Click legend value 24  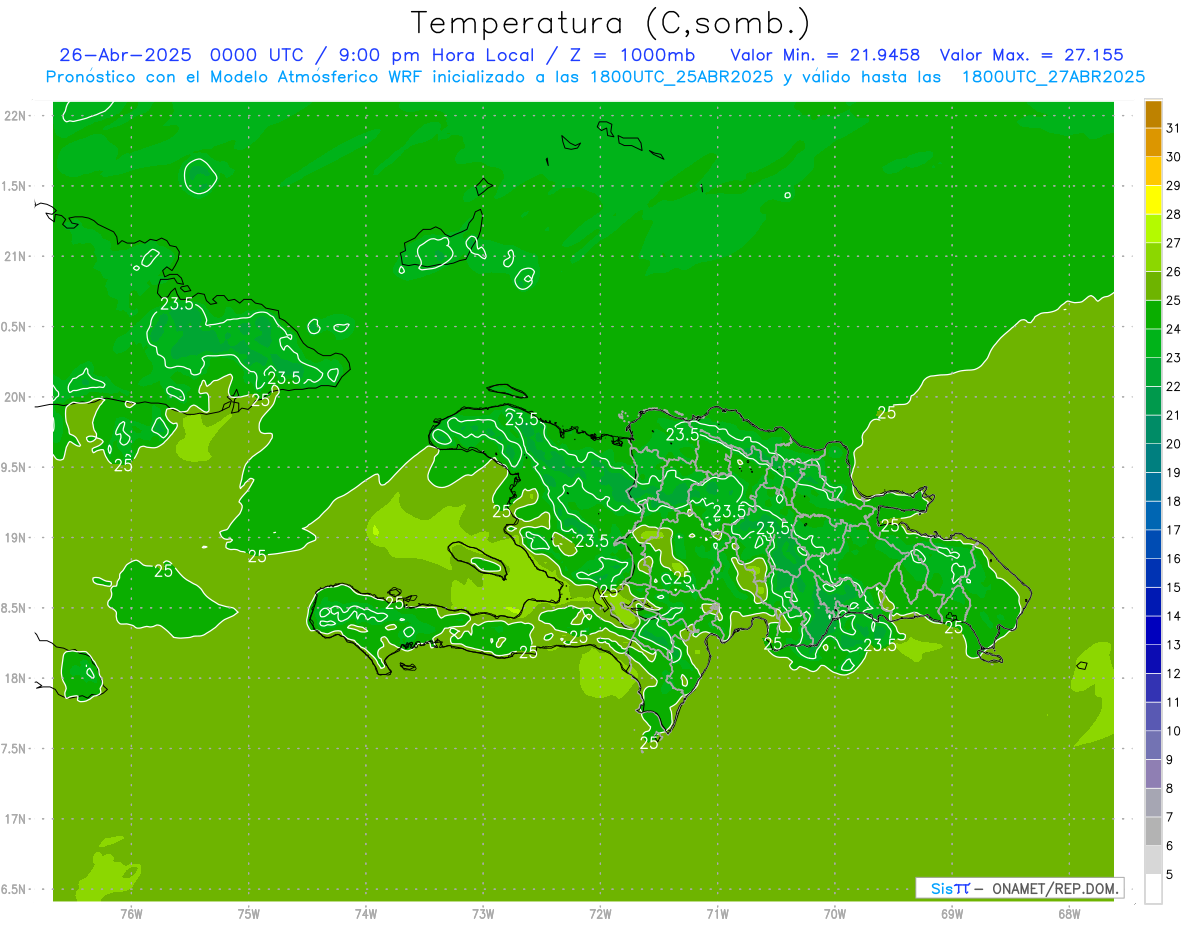(x=1174, y=329)
